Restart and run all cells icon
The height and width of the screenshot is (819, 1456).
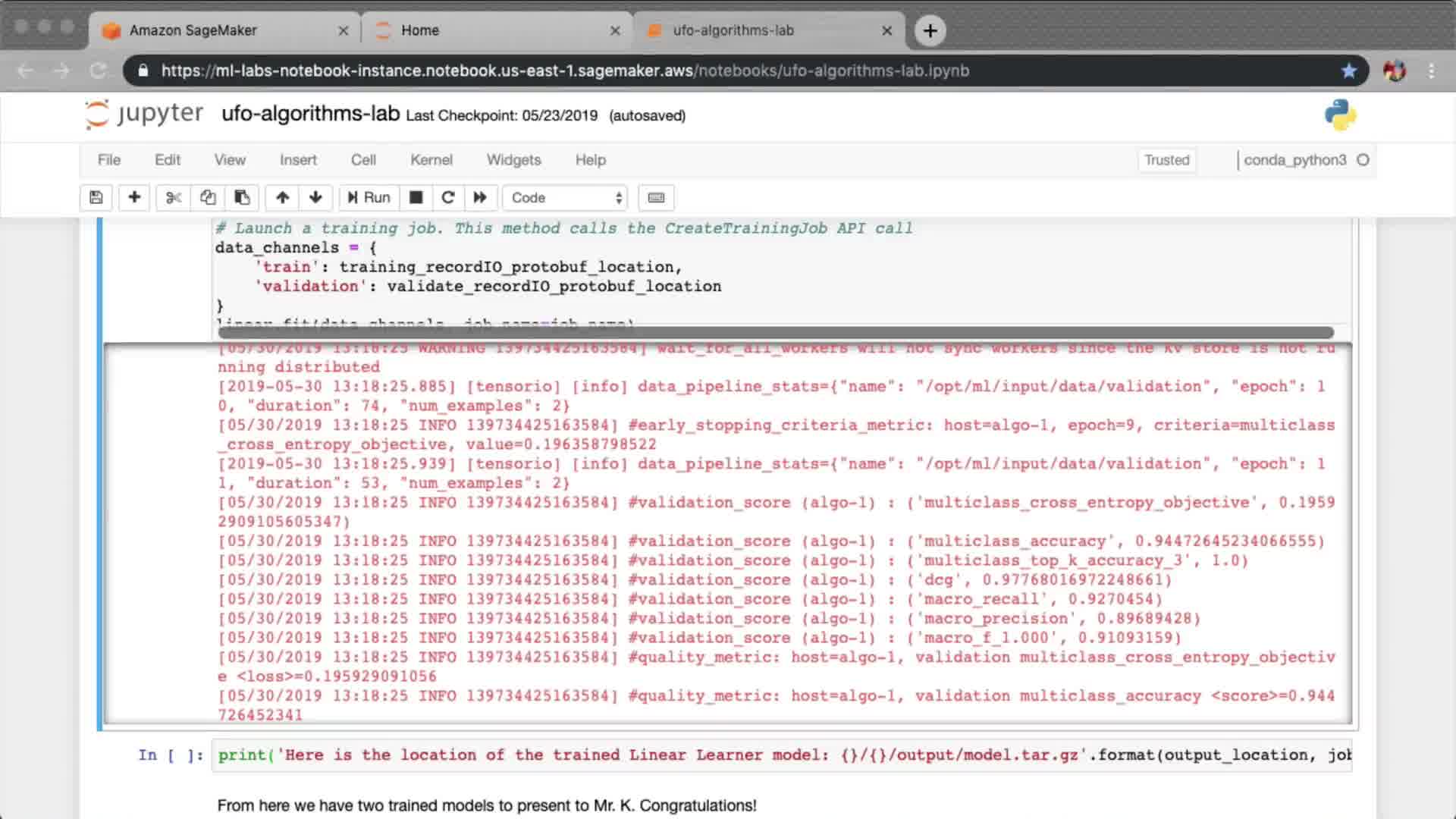(480, 198)
